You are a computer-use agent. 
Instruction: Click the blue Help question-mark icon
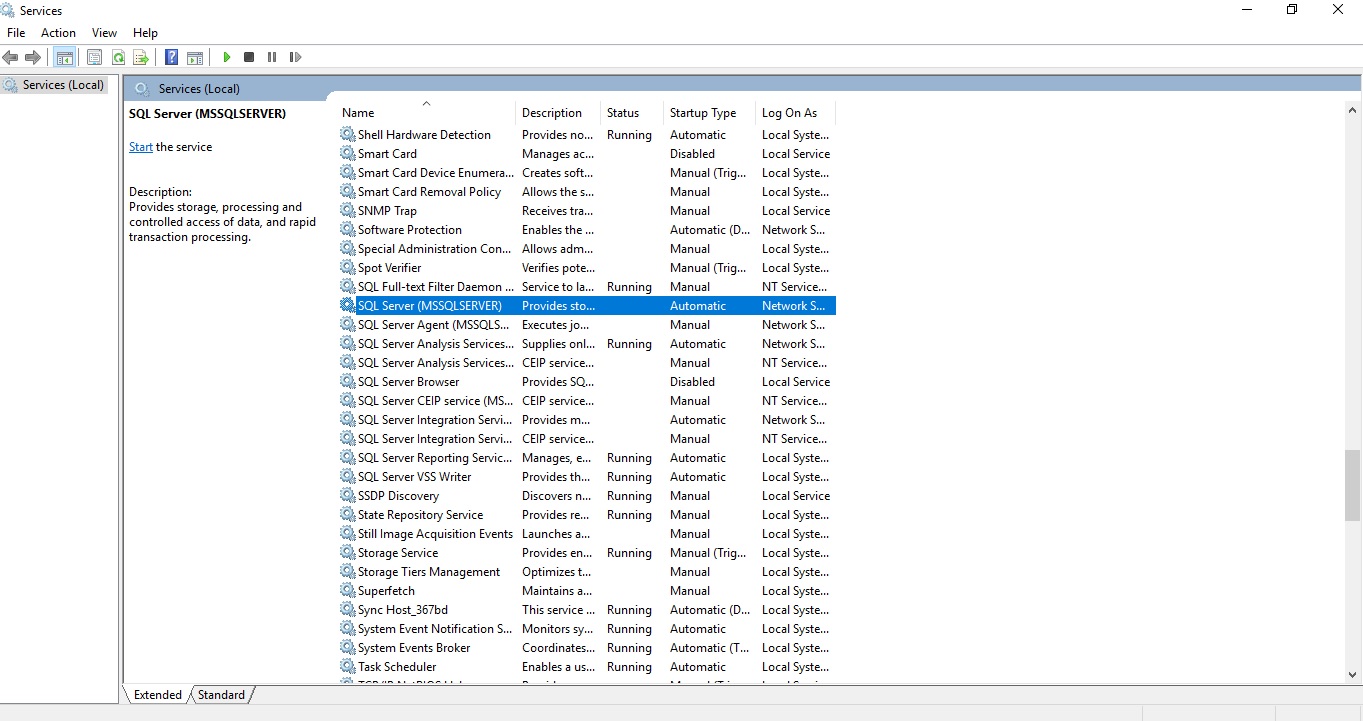[x=172, y=57]
